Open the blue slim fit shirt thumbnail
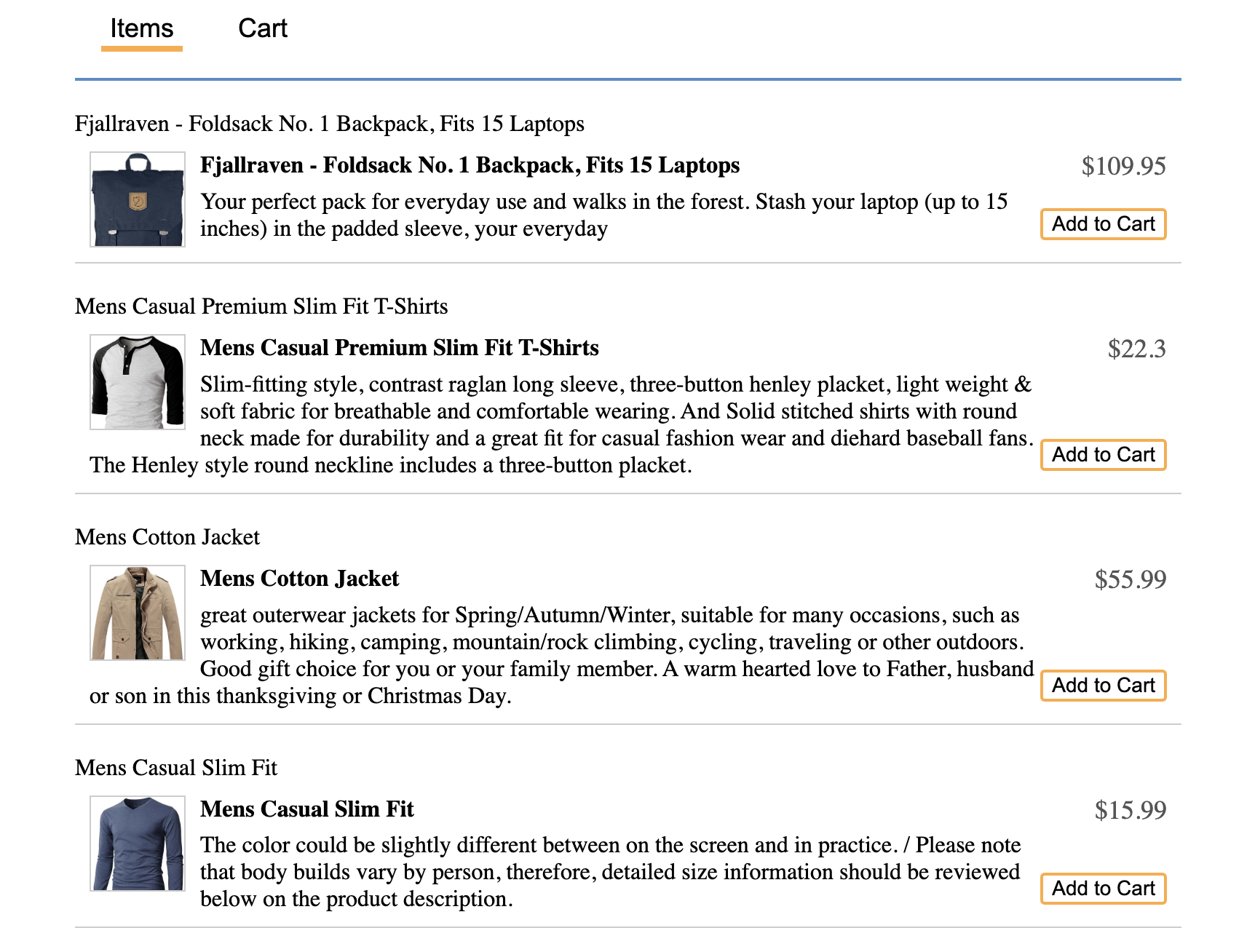Image resolution: width=1255 pixels, height=952 pixels. coord(138,844)
